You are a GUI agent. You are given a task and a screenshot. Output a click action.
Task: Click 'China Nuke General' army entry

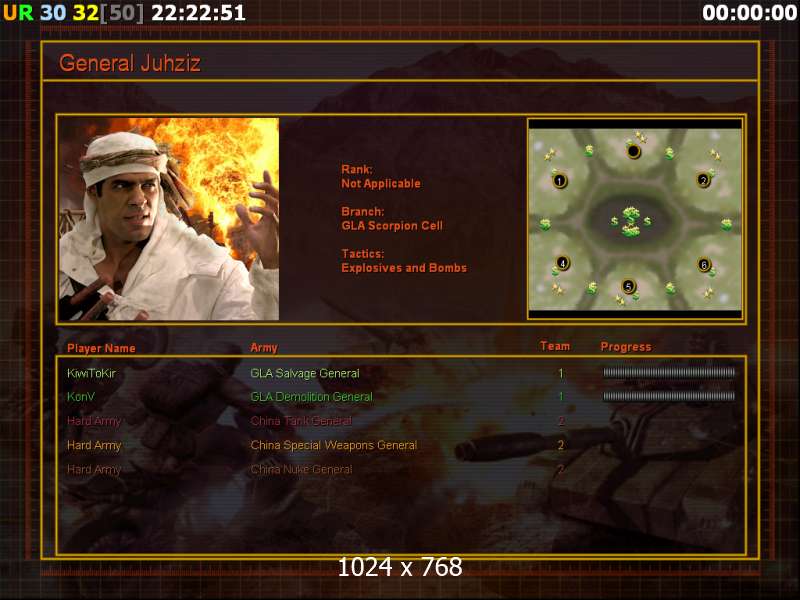301,469
